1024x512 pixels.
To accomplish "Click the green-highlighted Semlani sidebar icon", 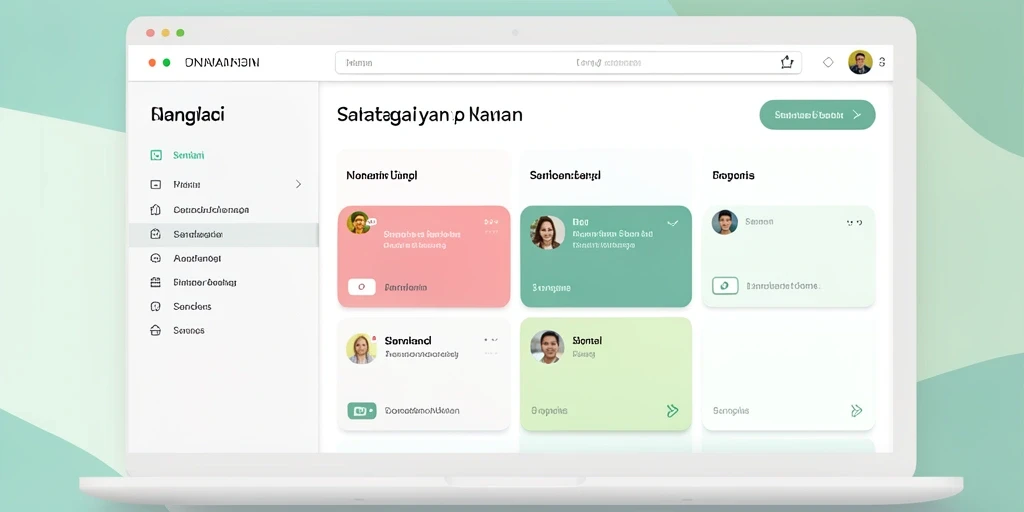I will (x=155, y=155).
